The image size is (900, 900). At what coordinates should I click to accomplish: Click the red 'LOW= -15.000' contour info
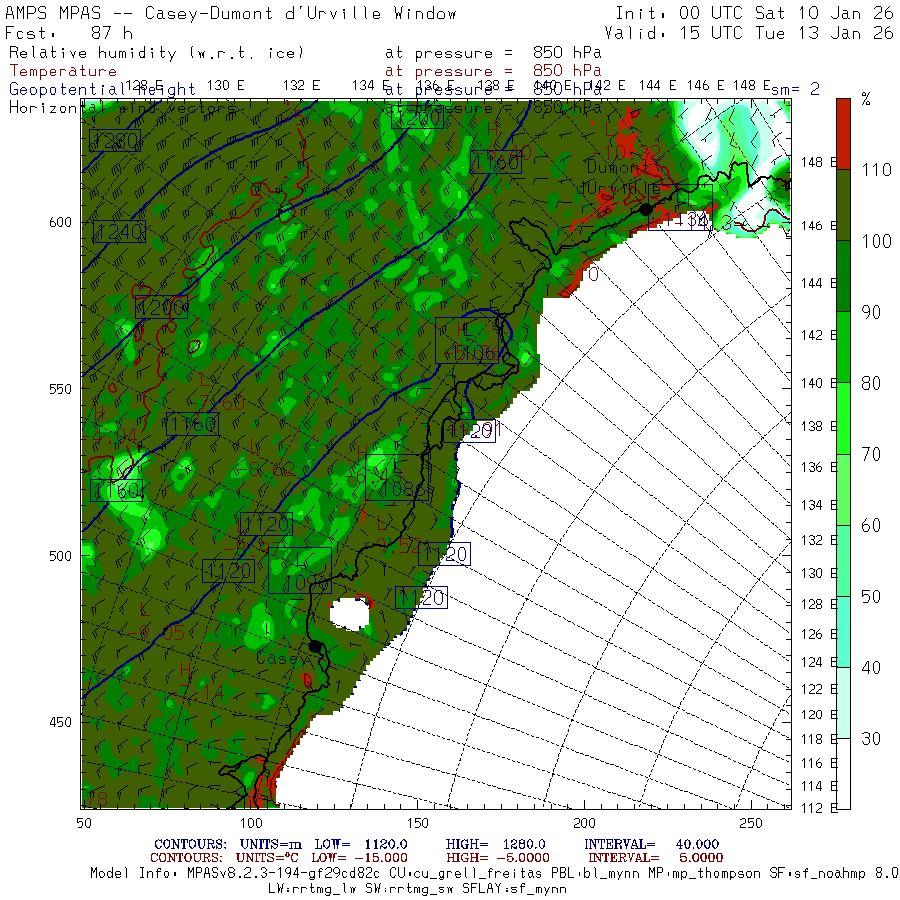[x=359, y=858]
